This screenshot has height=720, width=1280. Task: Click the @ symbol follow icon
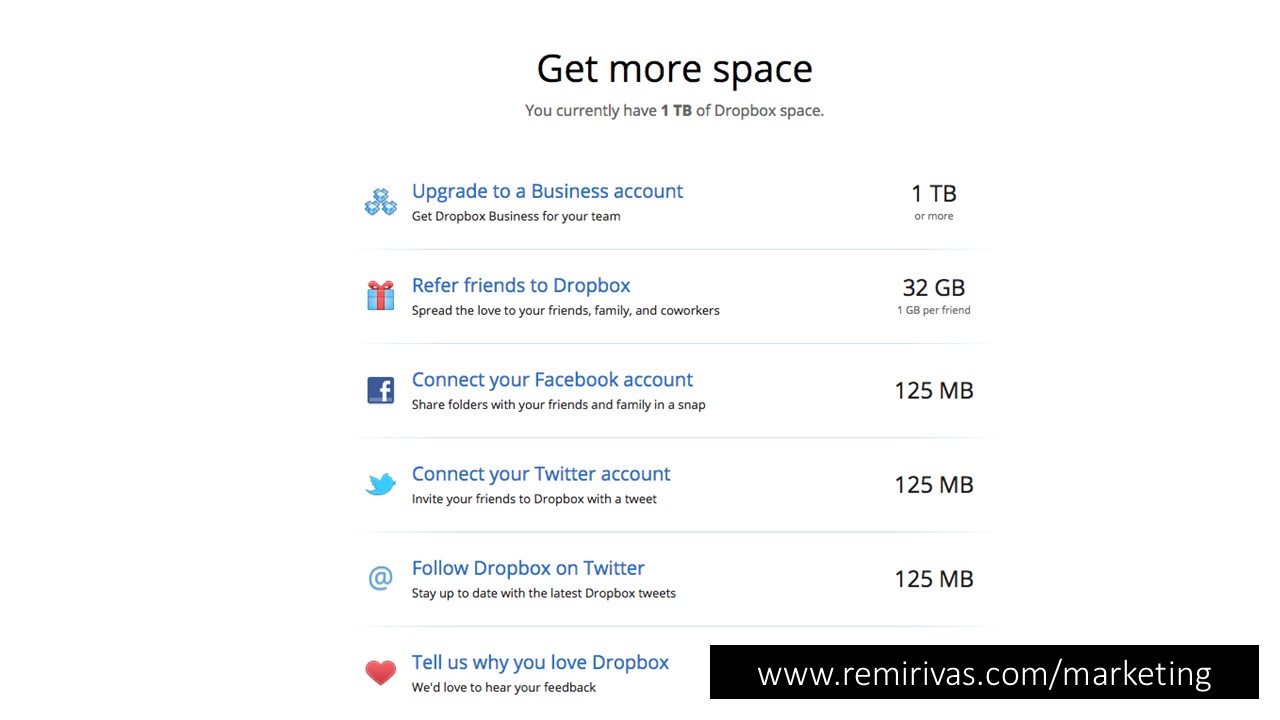coord(380,578)
